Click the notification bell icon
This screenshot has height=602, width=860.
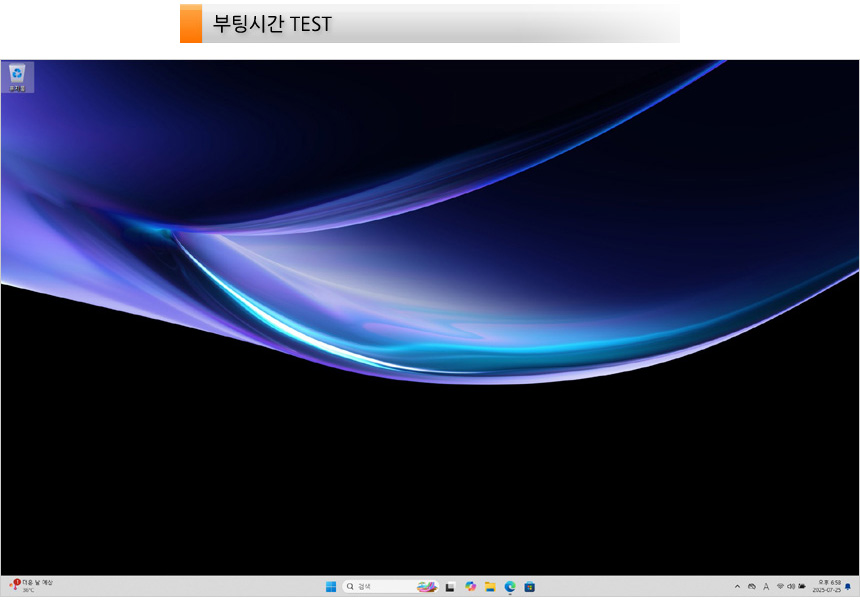pyautogui.click(x=848, y=587)
